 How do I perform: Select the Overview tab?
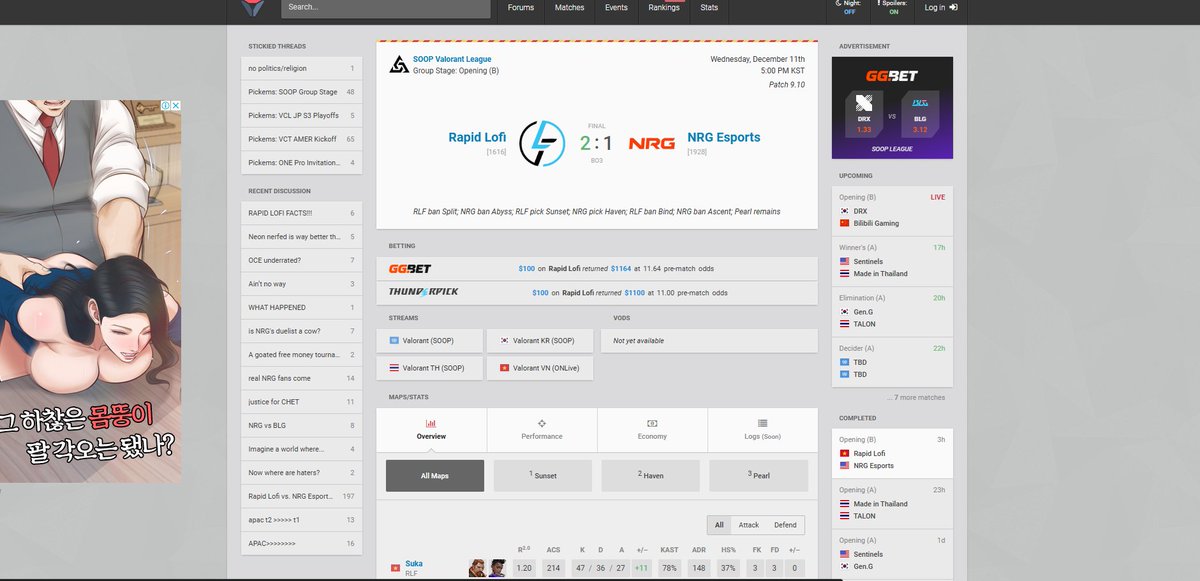[x=432, y=430]
